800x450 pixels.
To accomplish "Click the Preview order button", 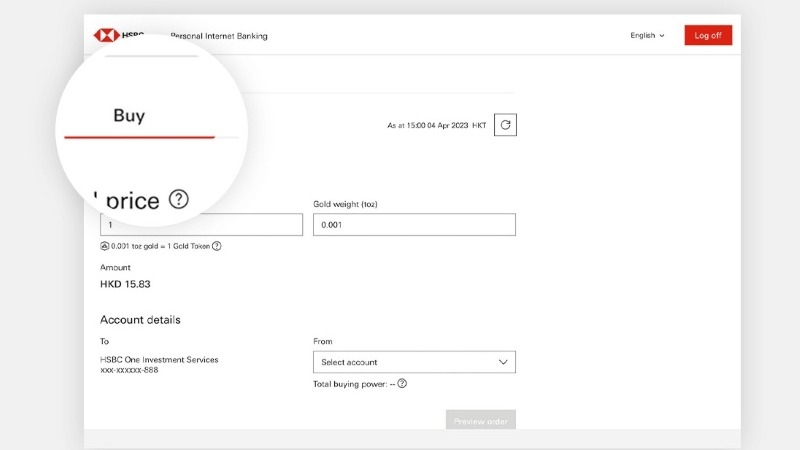I will tap(481, 419).
